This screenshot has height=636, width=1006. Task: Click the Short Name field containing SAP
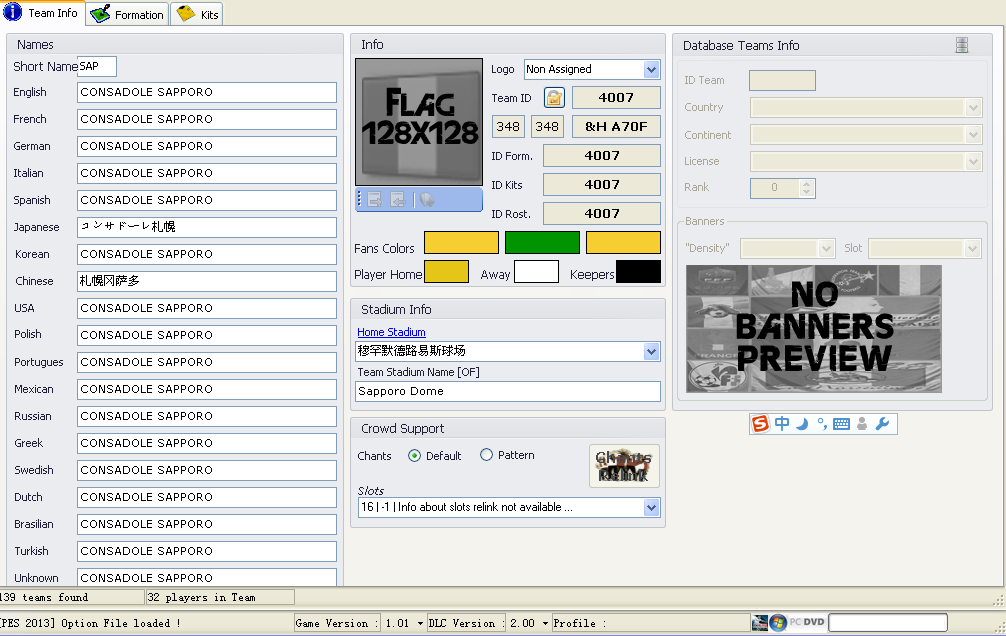click(97, 67)
